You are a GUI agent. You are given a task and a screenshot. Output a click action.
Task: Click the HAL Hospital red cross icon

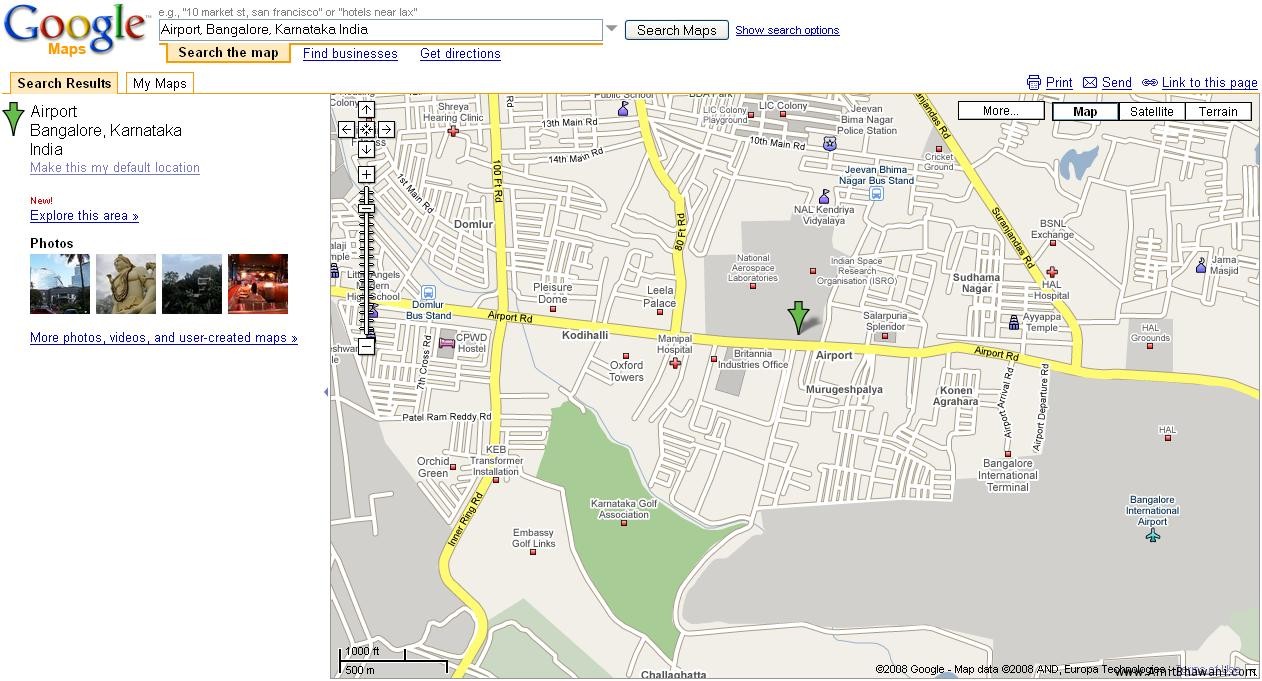point(1051,272)
